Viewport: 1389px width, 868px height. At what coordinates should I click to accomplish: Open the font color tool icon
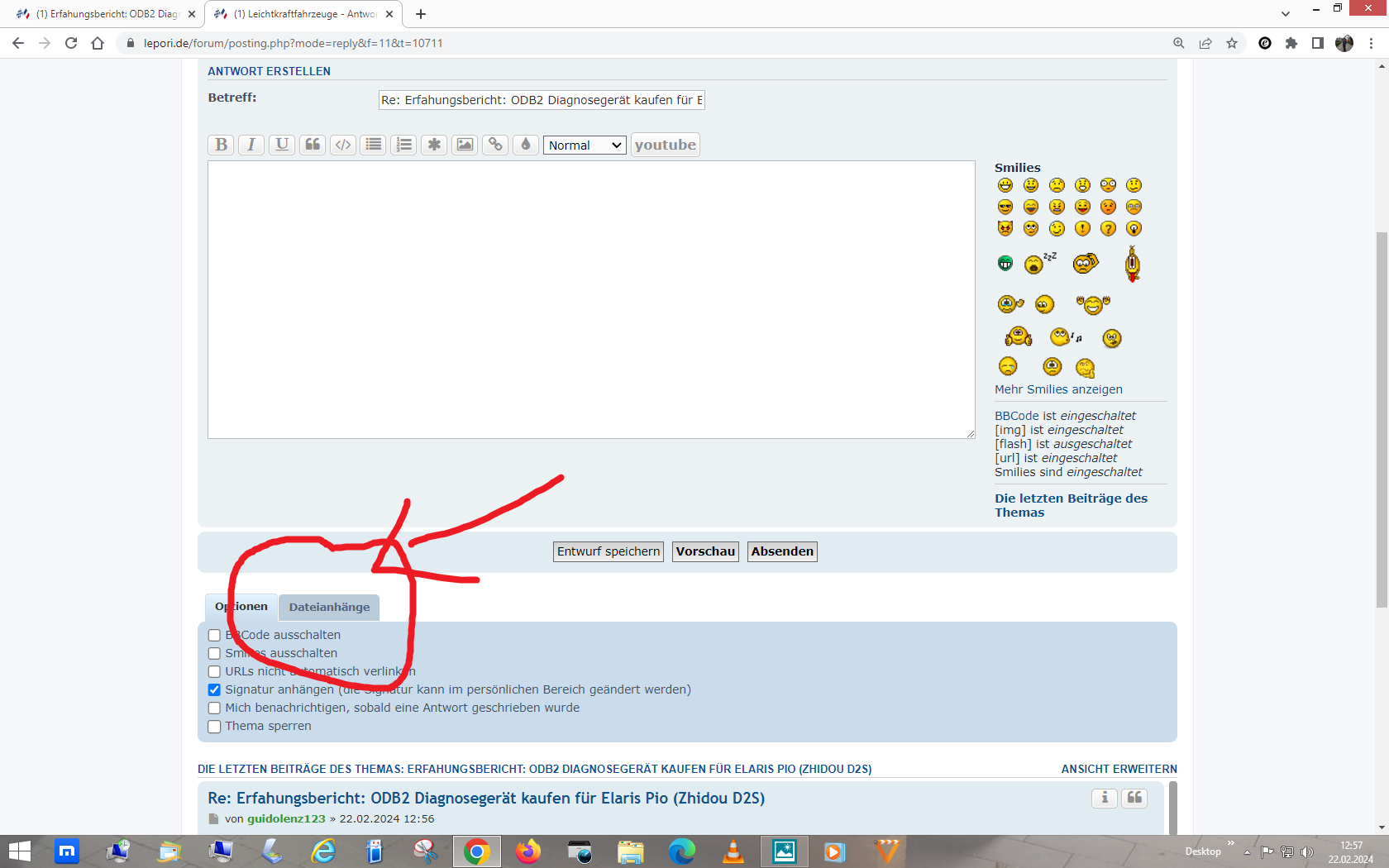[525, 145]
